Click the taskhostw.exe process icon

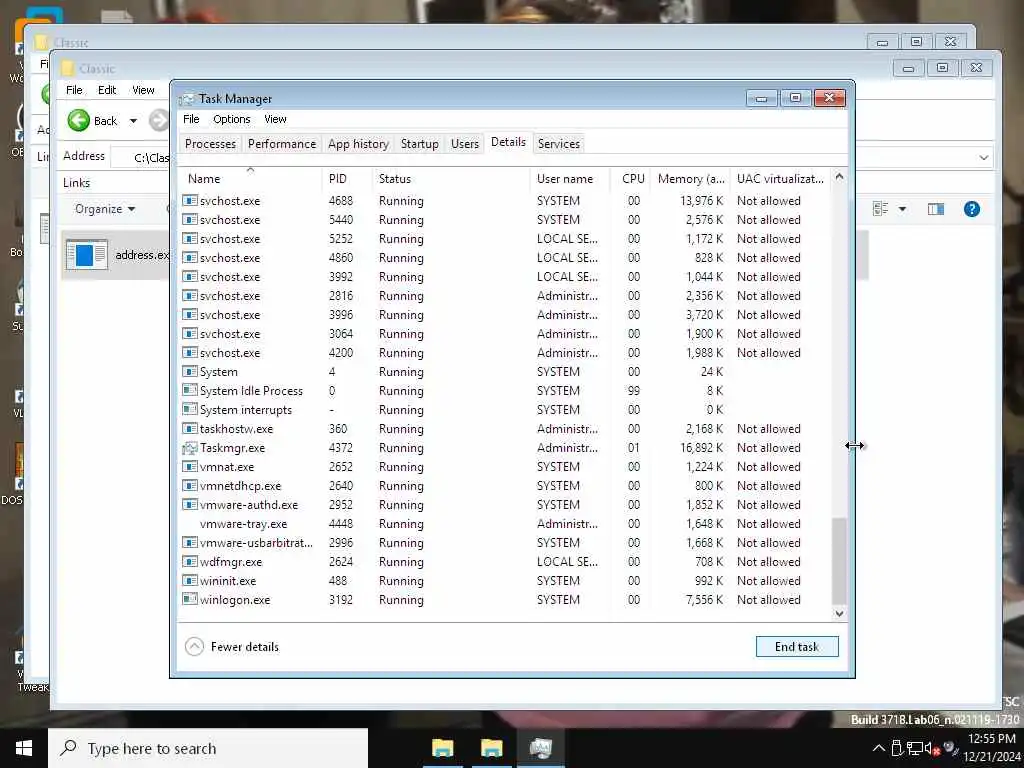[189, 428]
